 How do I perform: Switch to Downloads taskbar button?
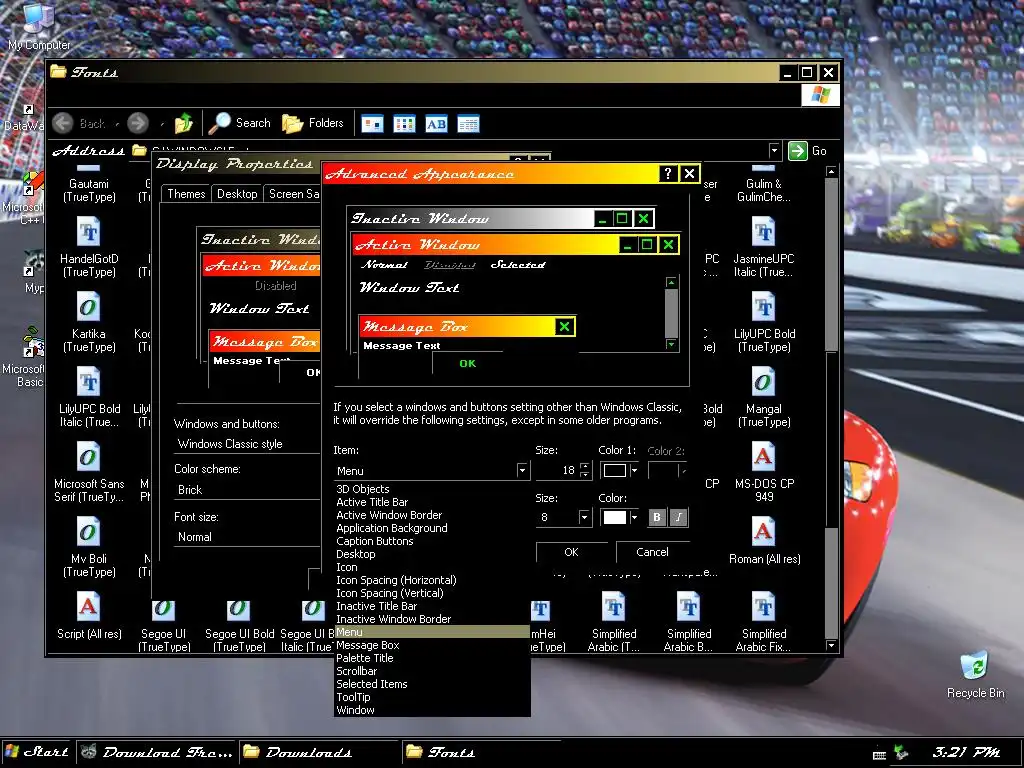tap(320, 752)
